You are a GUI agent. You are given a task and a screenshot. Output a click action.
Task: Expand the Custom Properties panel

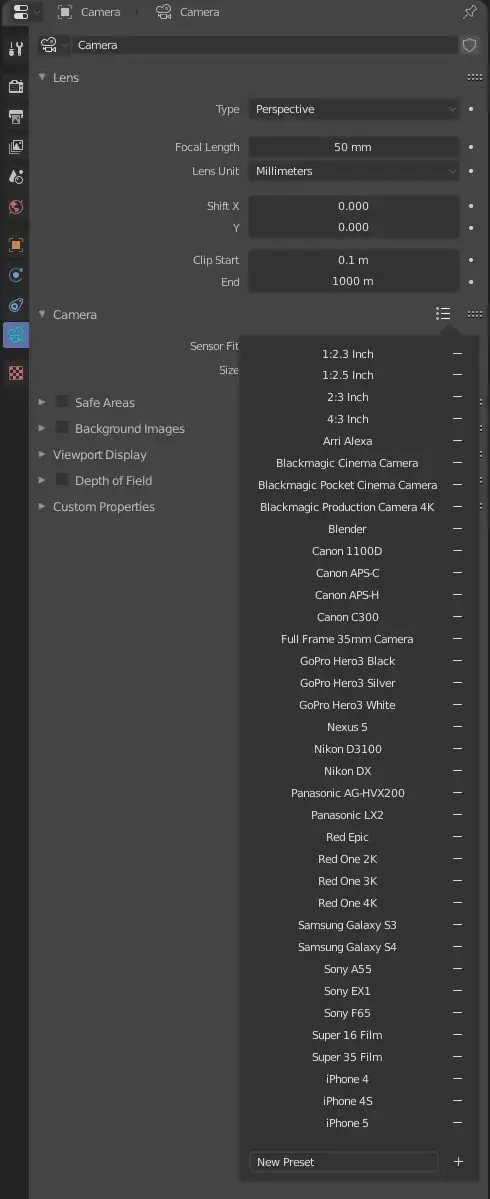42,506
